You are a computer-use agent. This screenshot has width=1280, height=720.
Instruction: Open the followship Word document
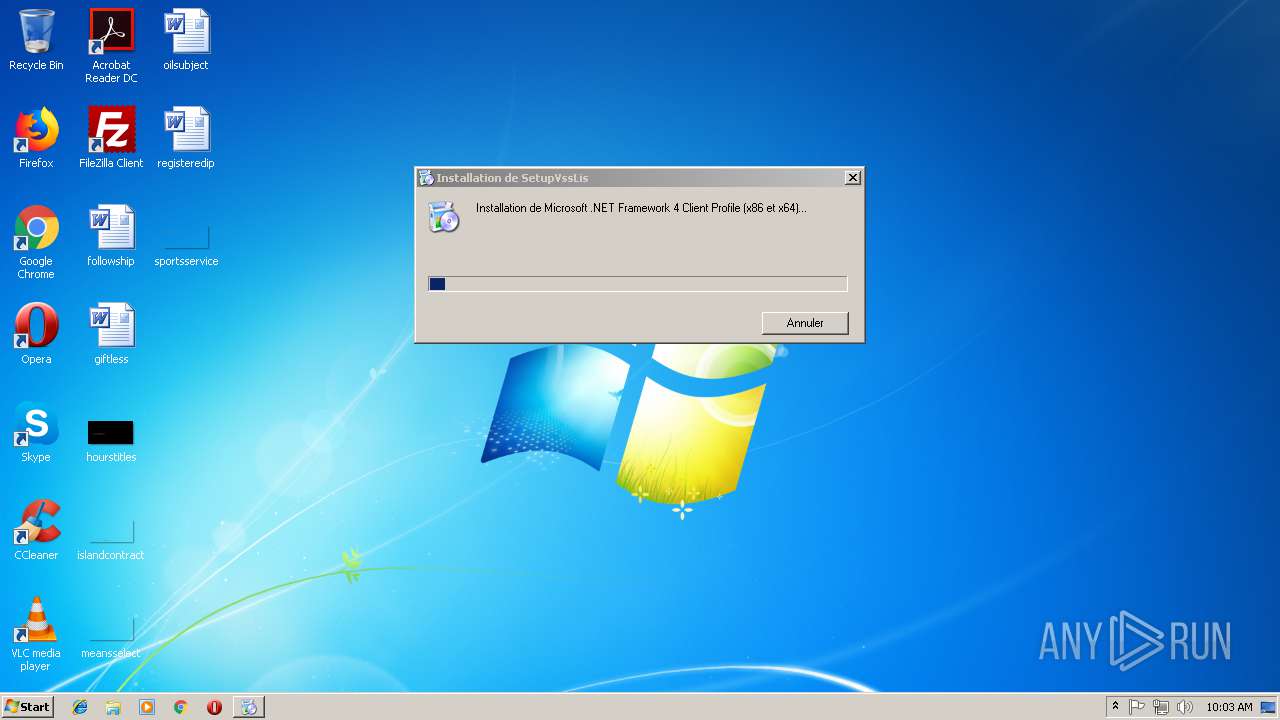pyautogui.click(x=111, y=236)
